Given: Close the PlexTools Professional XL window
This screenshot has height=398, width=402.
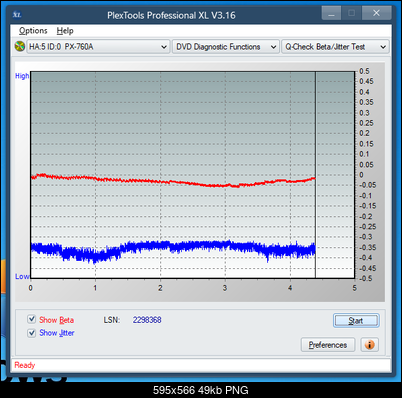Looking at the screenshot, I should point(376,13).
